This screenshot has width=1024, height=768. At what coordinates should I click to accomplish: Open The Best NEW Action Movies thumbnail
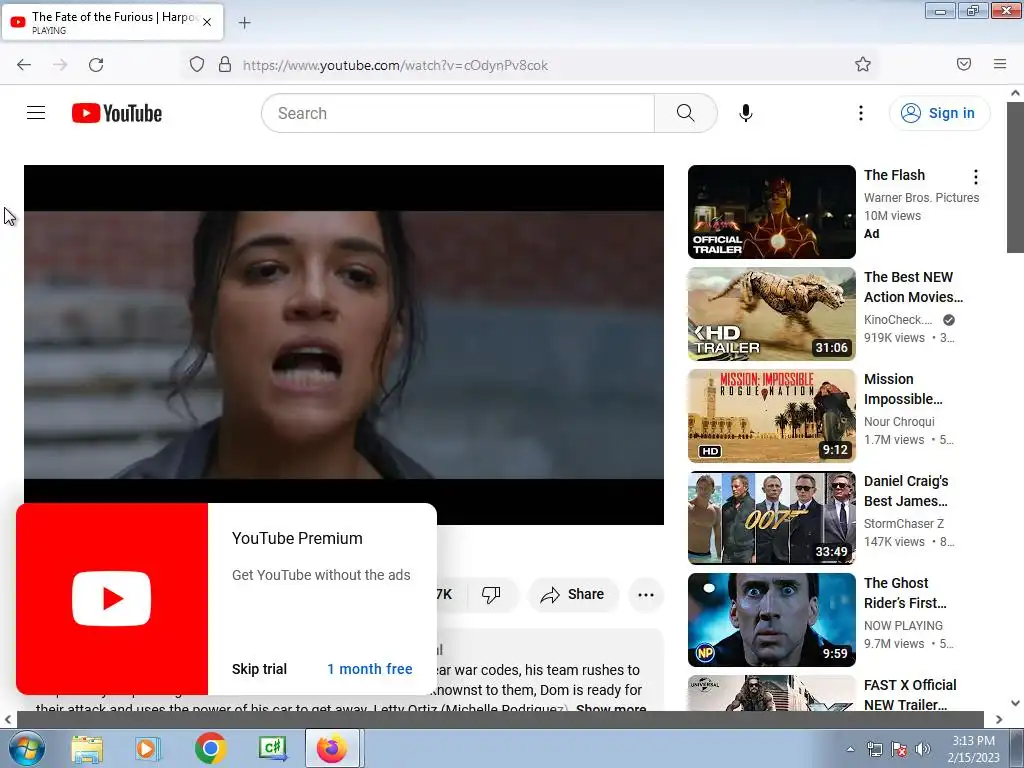click(x=771, y=313)
